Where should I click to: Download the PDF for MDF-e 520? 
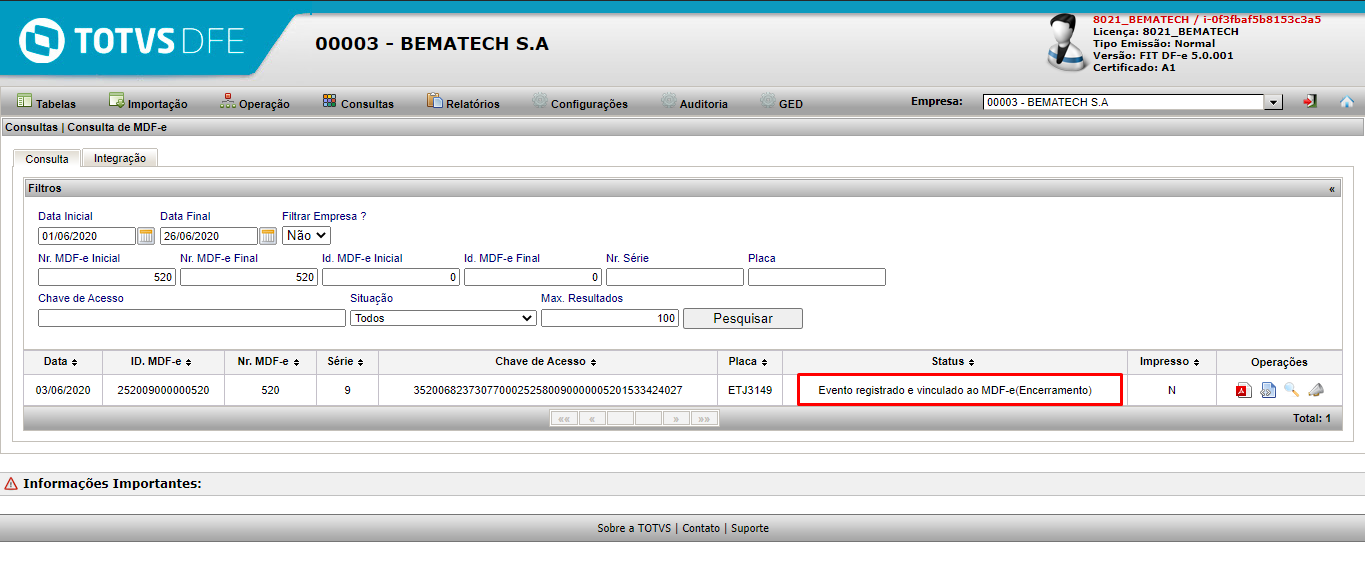point(1243,390)
